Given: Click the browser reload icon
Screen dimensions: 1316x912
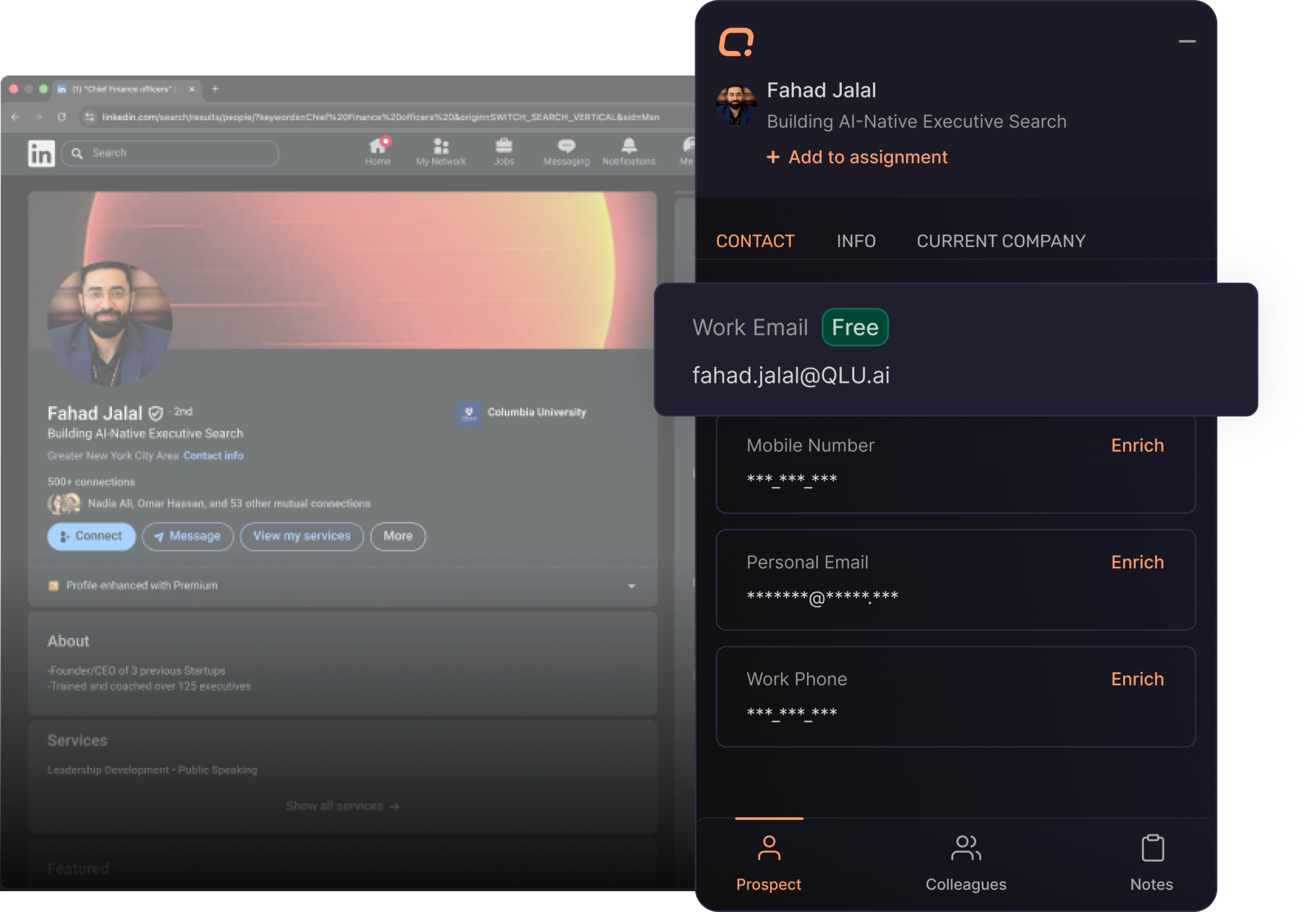Looking at the screenshot, I should [x=62, y=117].
